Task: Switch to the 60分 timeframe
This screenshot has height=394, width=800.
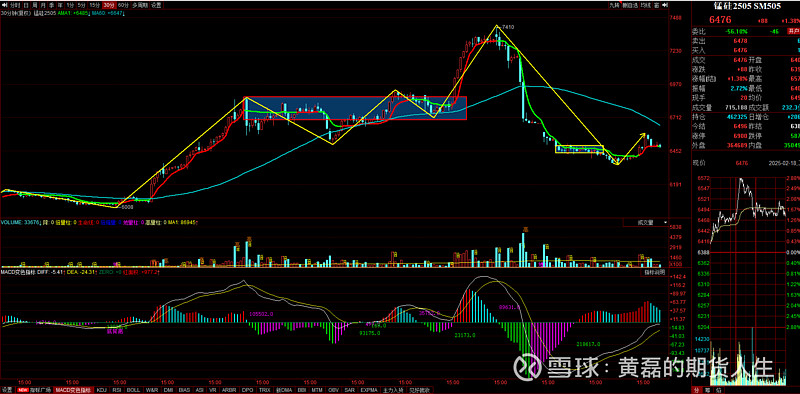Action: click(x=123, y=5)
